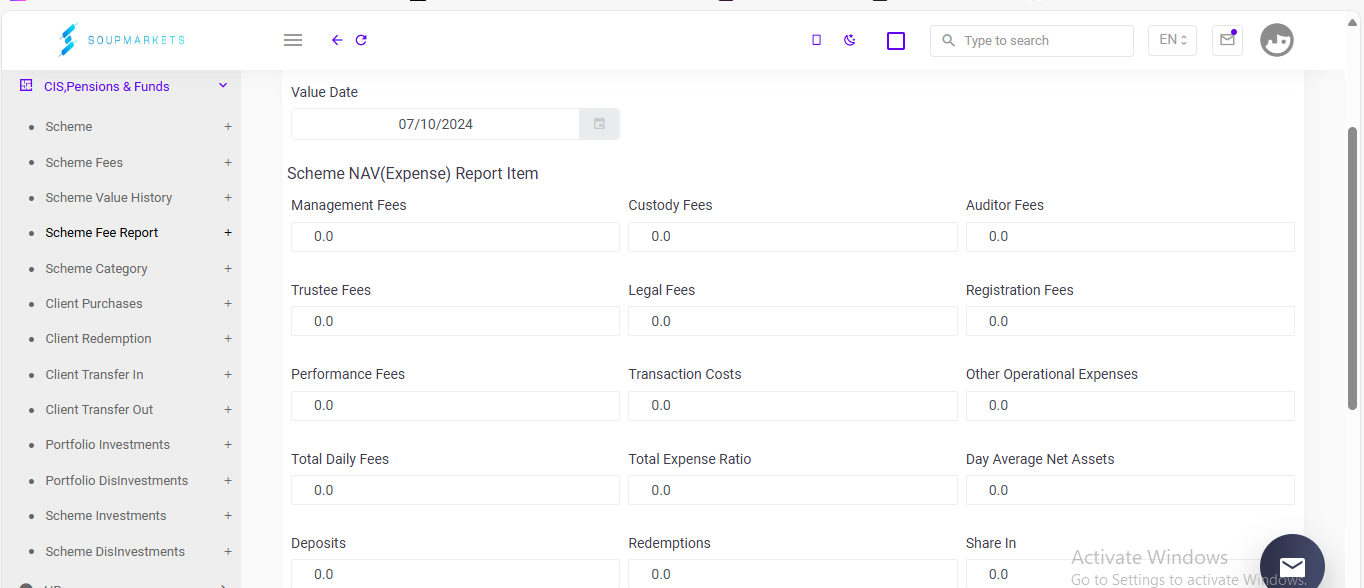This screenshot has width=1364, height=588.
Task: Open the mail notifications icon
Action: 1227,40
